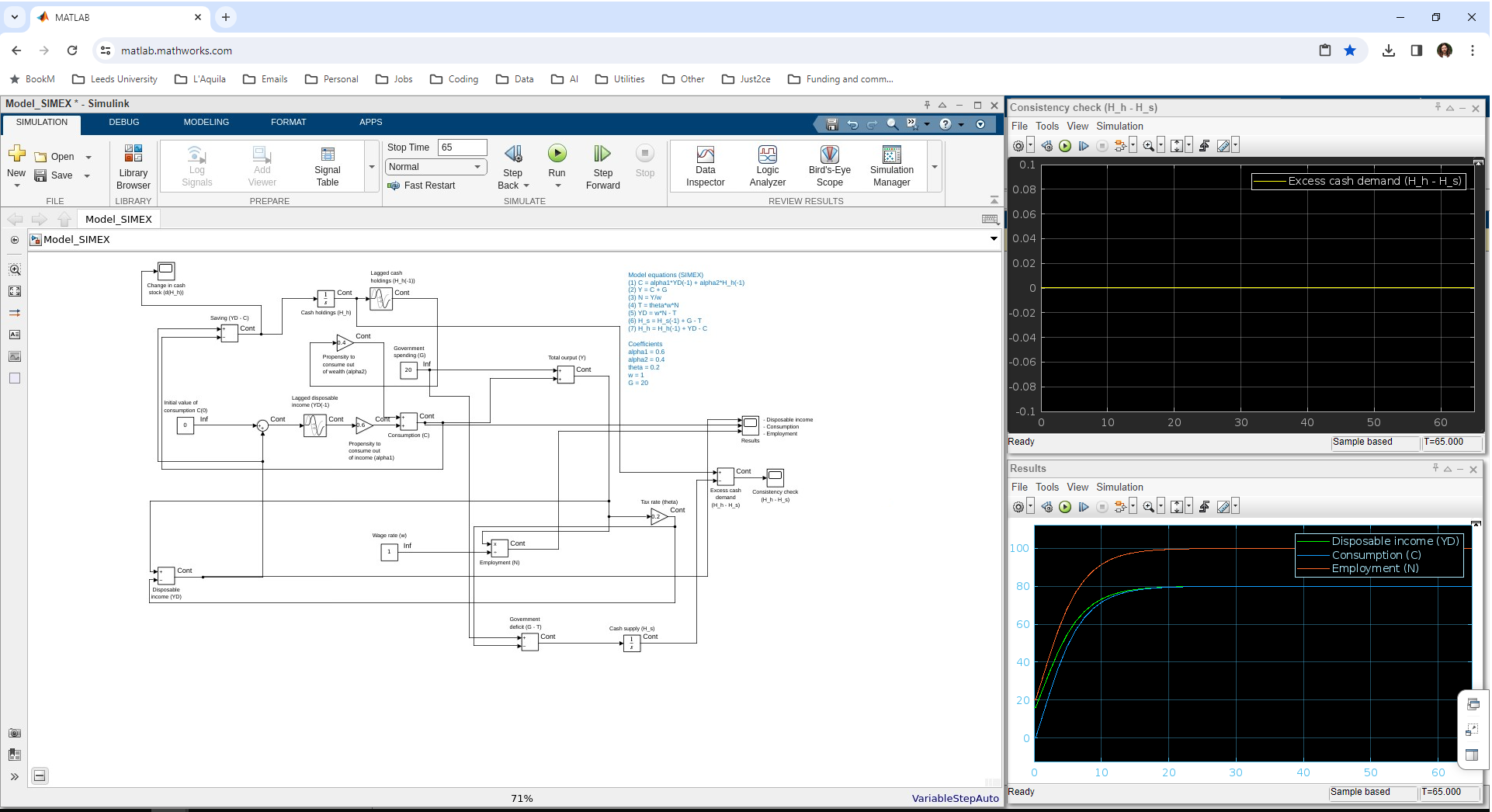Click the annotation text tool in the palette
This screenshot has width=1492, height=812.
[x=15, y=335]
